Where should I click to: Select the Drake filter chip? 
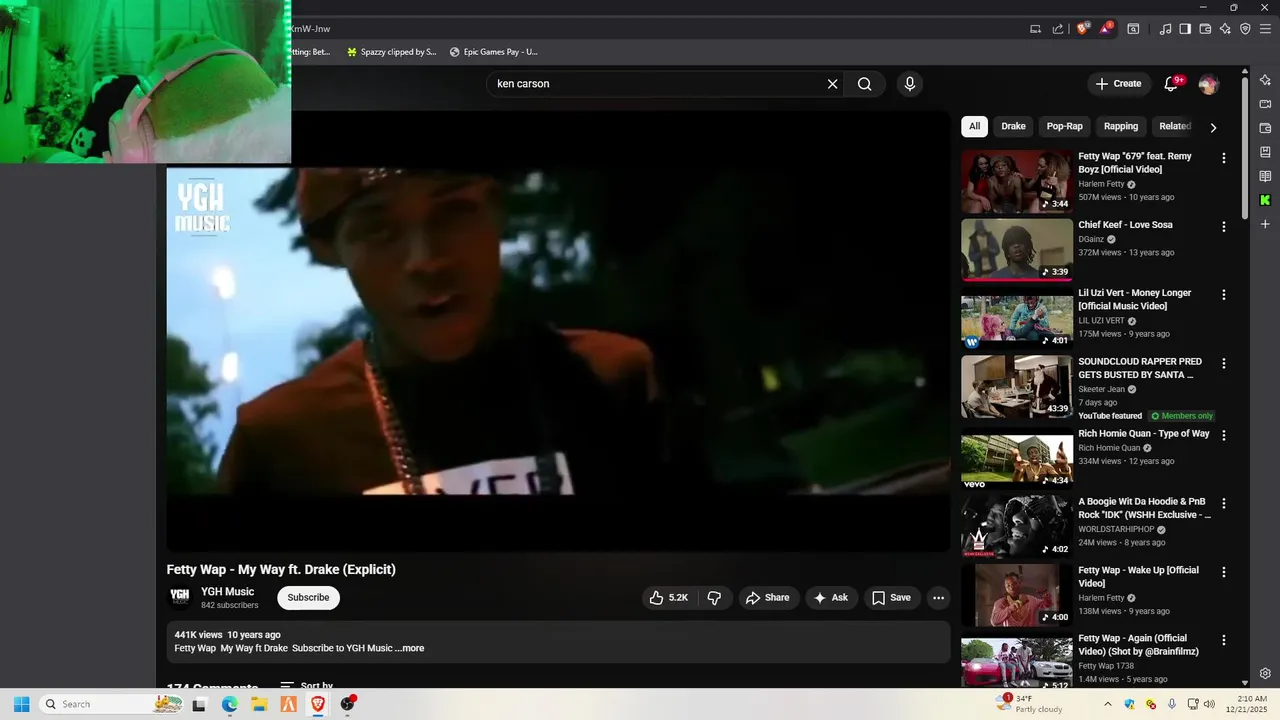(1013, 126)
